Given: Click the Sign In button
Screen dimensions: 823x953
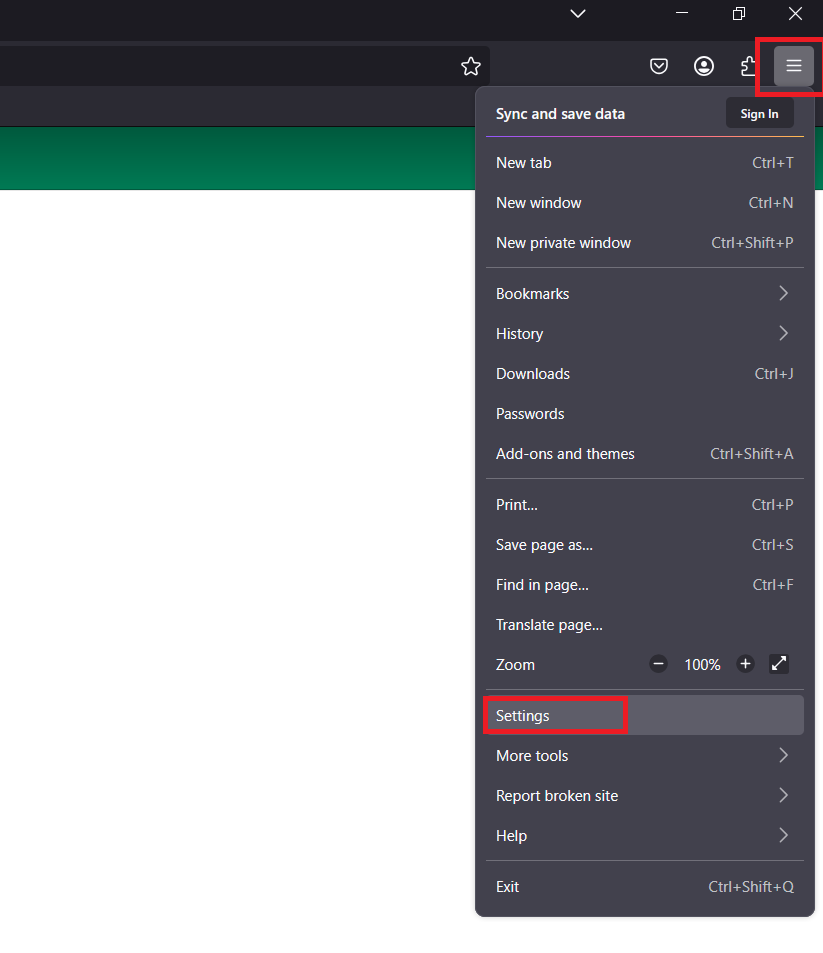Looking at the screenshot, I should pyautogui.click(x=759, y=113).
